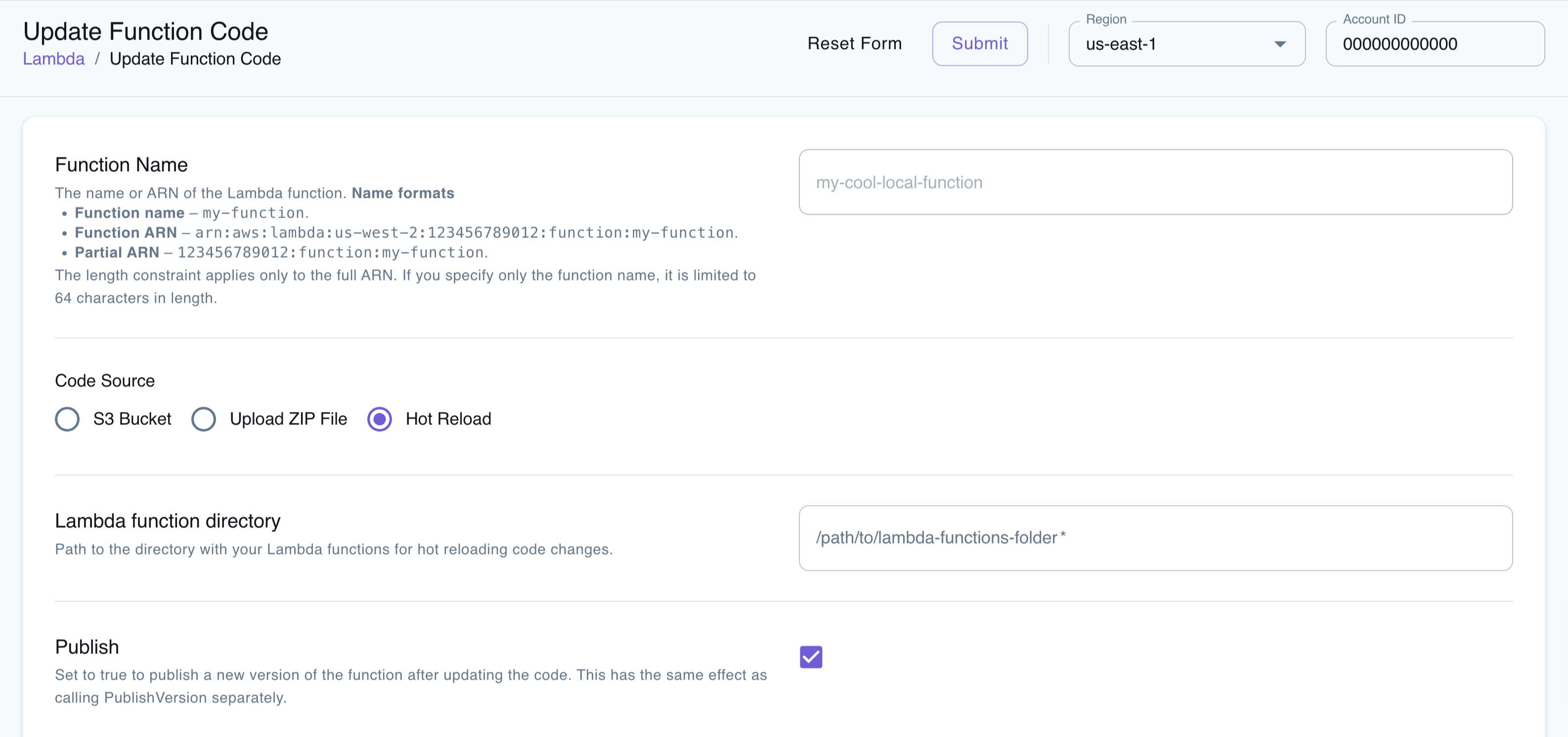The height and width of the screenshot is (737, 1568).
Task: Navigate to Lambda via the breadcrumb link
Action: 53,58
